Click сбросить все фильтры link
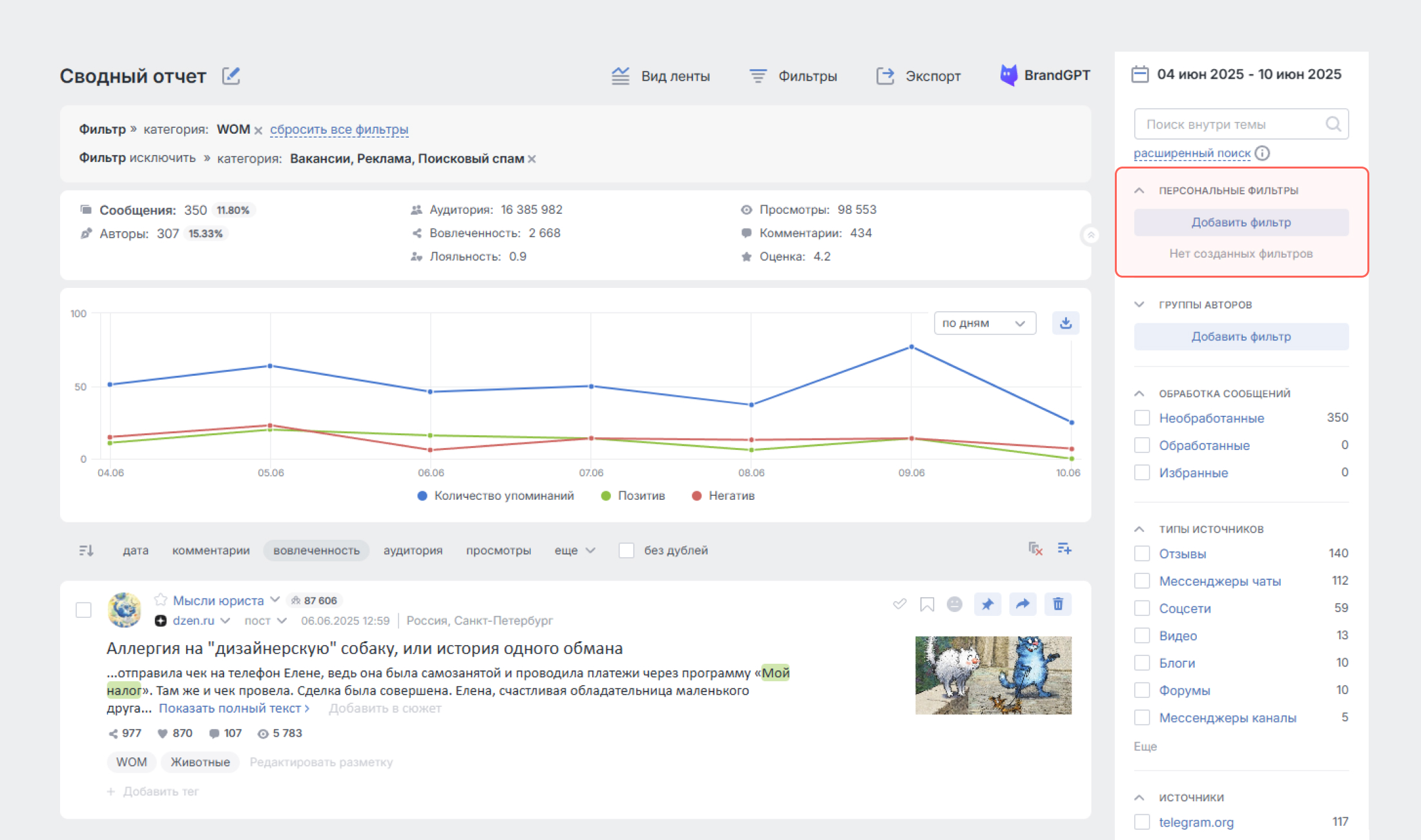Screen dimensions: 1421x840 pos(339,130)
